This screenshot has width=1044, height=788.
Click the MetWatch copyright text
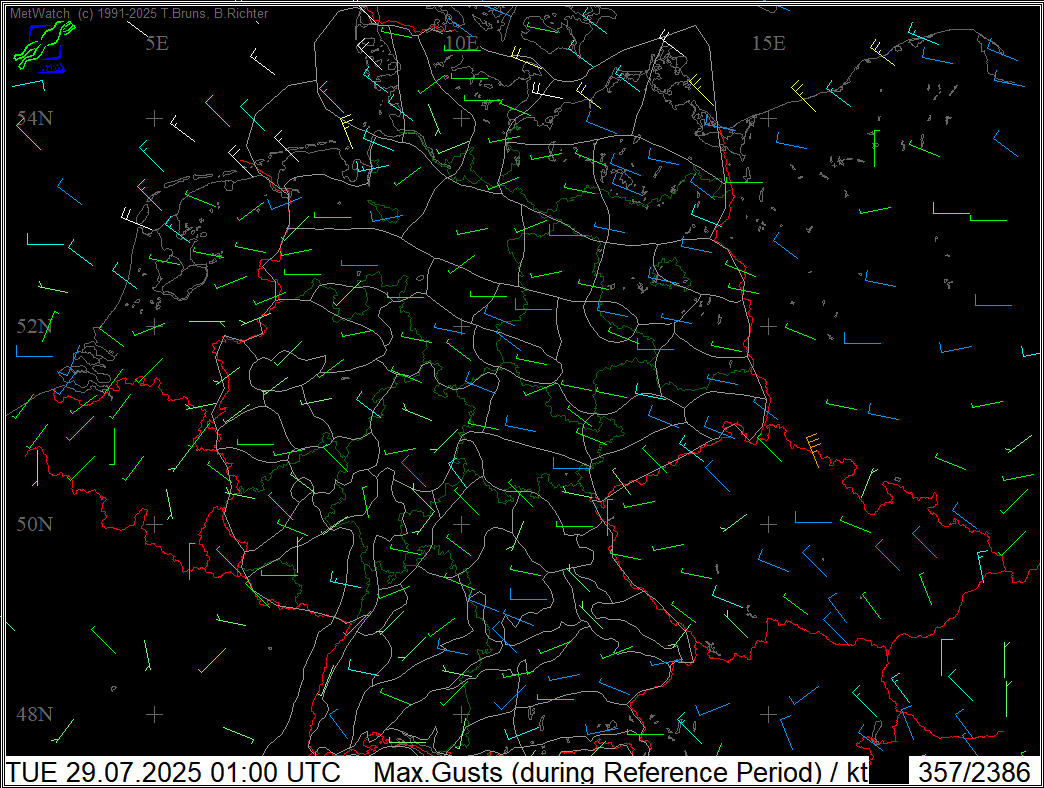click(139, 13)
